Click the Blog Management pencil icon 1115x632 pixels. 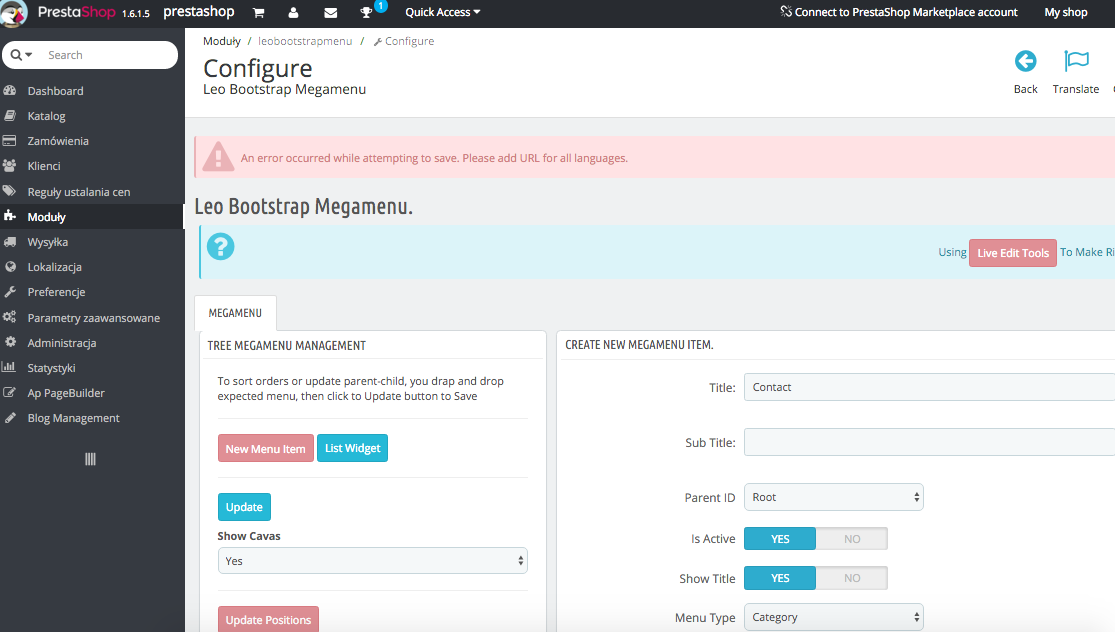[x=10, y=417]
